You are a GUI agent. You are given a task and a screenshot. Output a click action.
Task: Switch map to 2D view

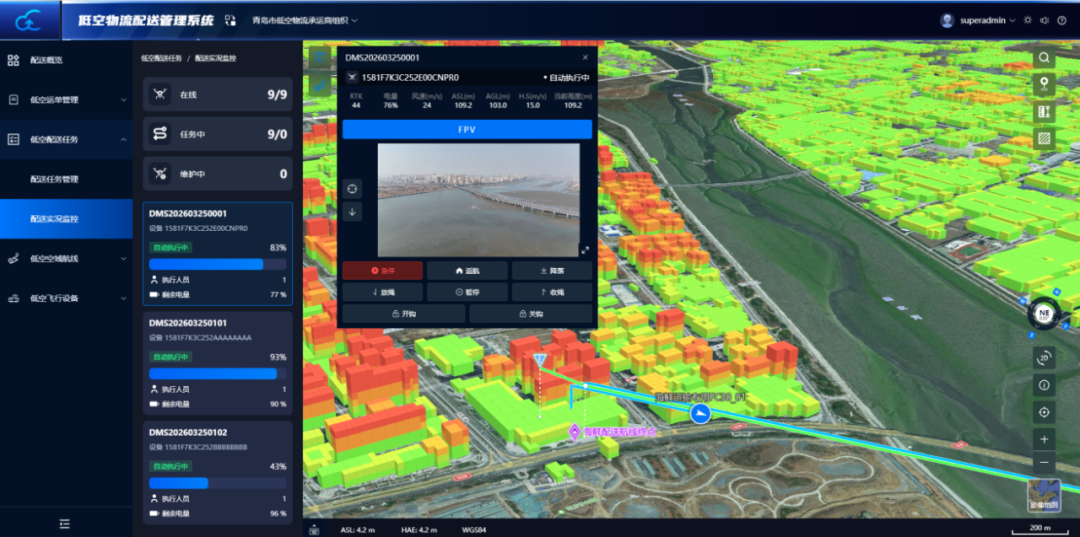tap(1044, 357)
